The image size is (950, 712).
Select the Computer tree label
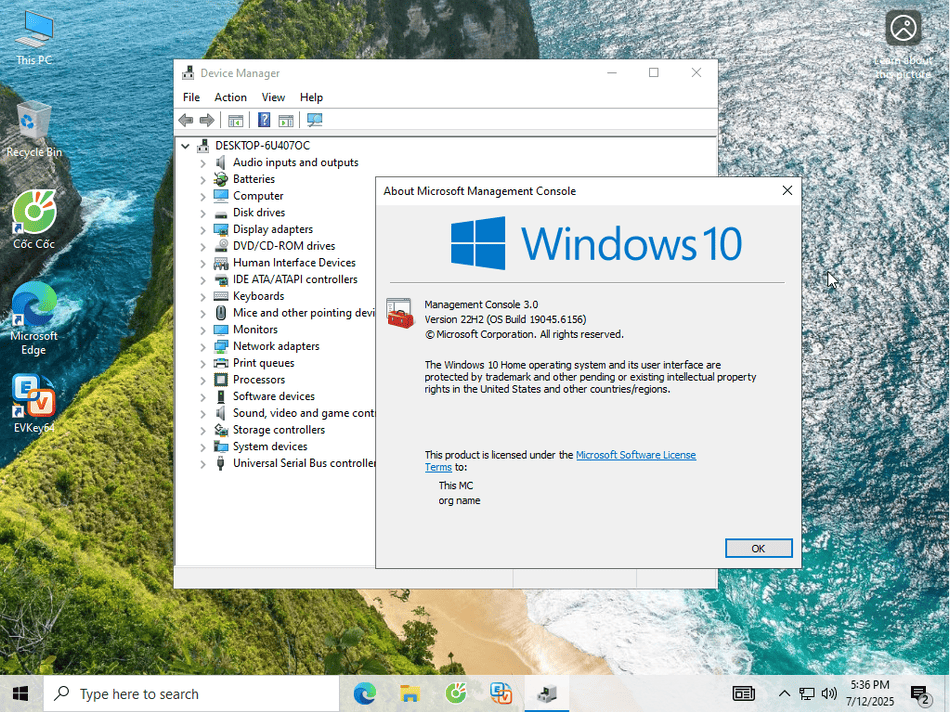257,196
